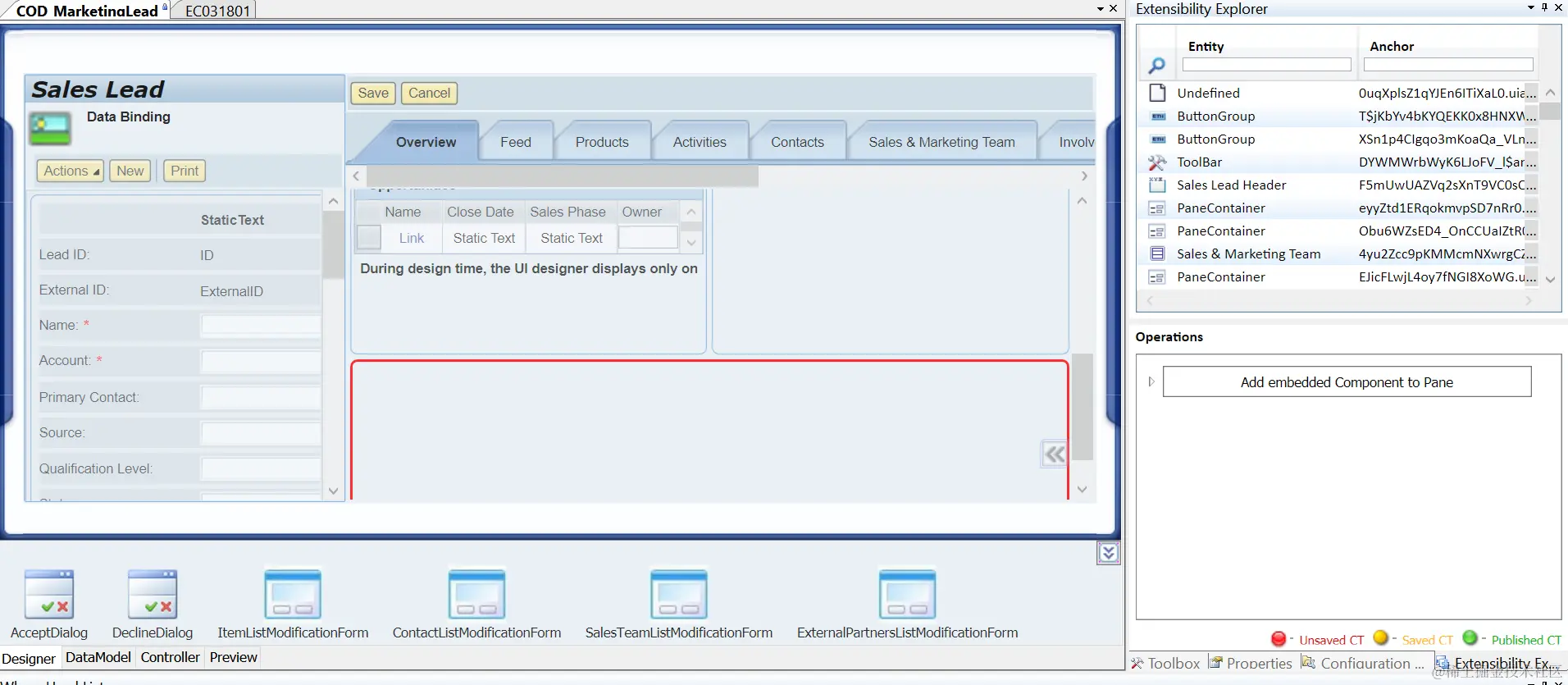Click the Primary Contact input field
This screenshot has height=685, width=1568.
[261, 398]
